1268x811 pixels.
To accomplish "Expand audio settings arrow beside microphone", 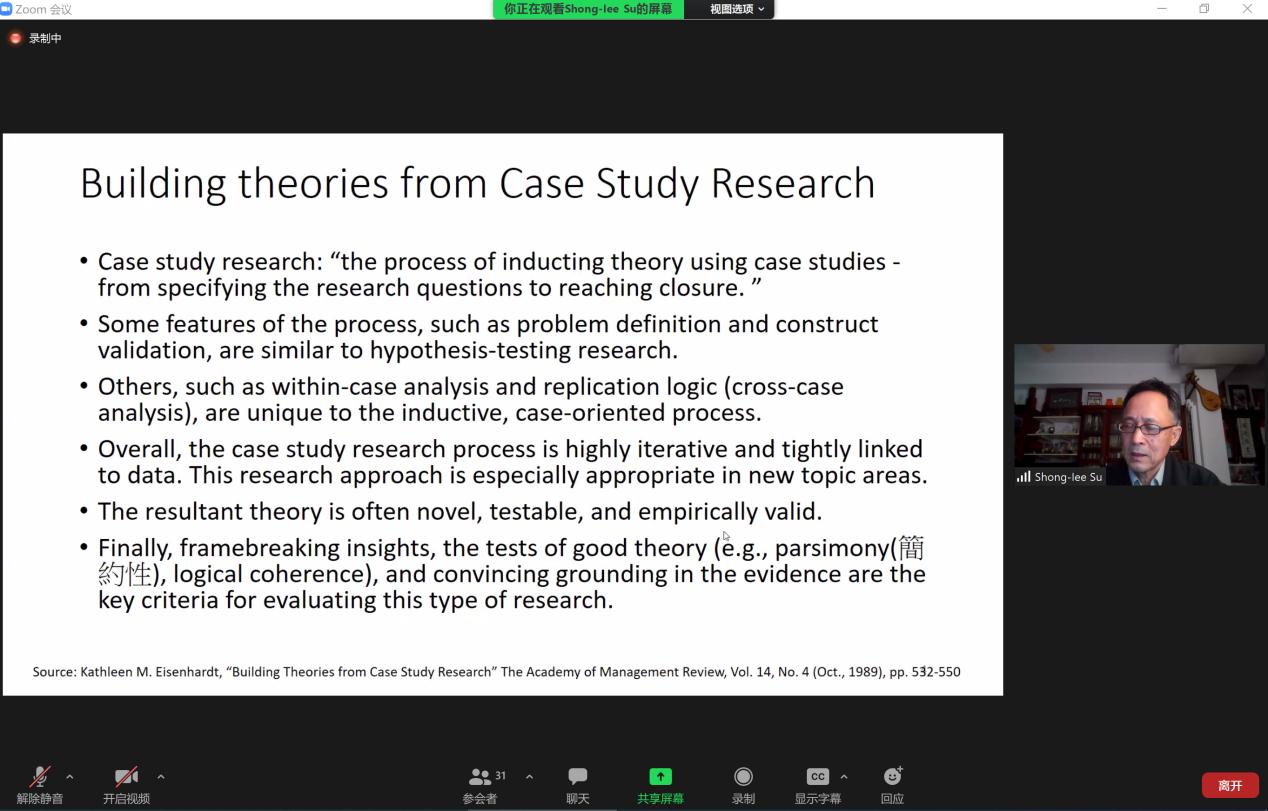I will pyautogui.click(x=70, y=777).
